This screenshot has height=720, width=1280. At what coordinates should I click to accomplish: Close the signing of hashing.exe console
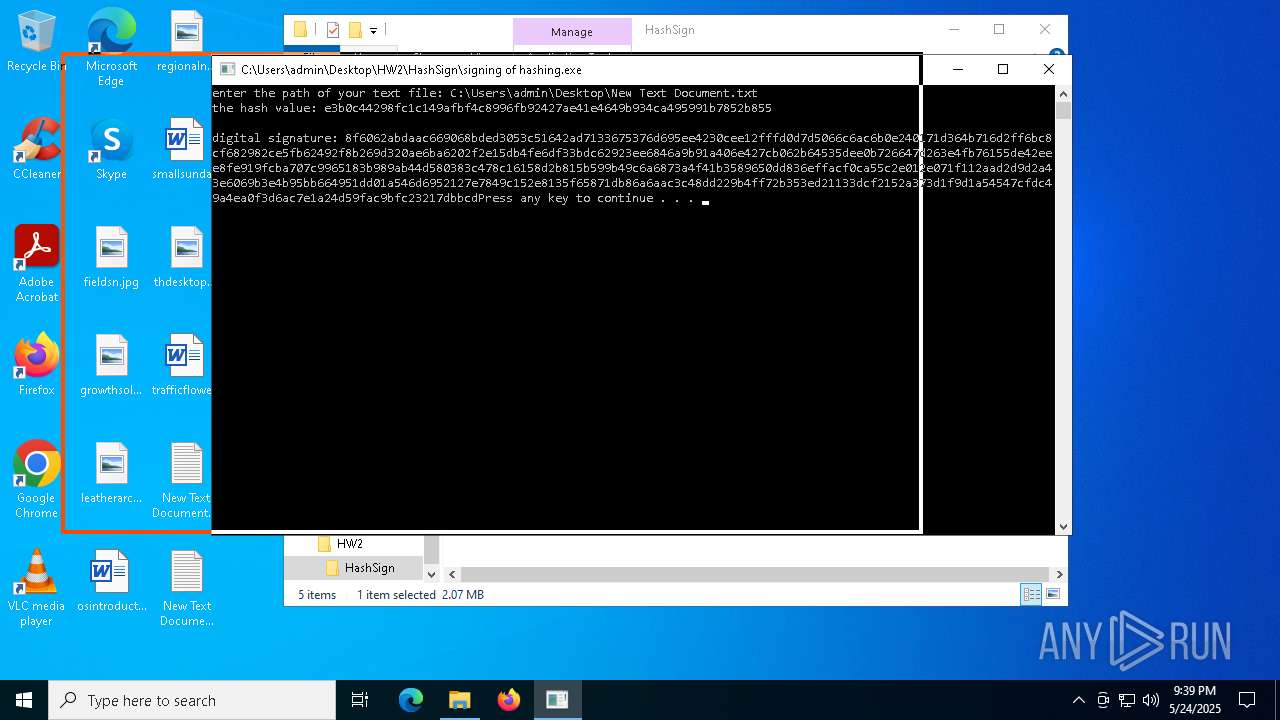tap(1048, 69)
